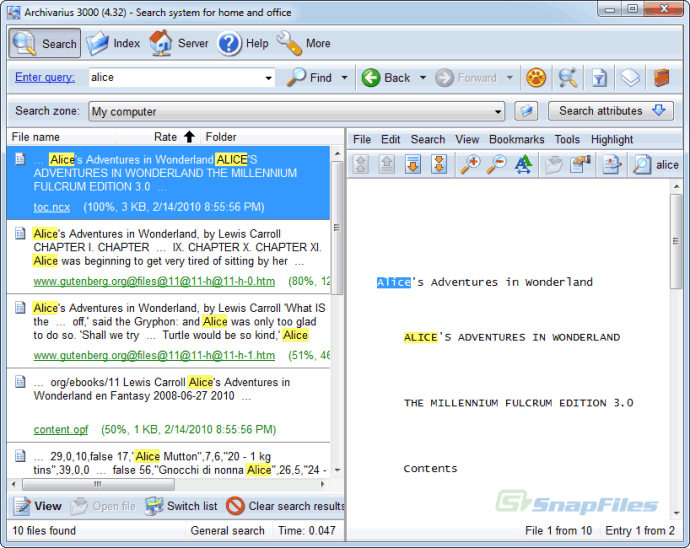Zoom in with magnifier plus icon

tap(470, 165)
